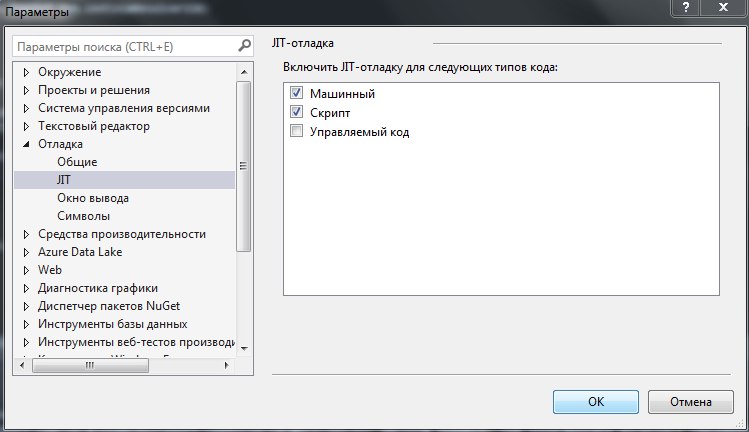Select the Текстовый редактор label
The image size is (749, 432).
click(94, 126)
